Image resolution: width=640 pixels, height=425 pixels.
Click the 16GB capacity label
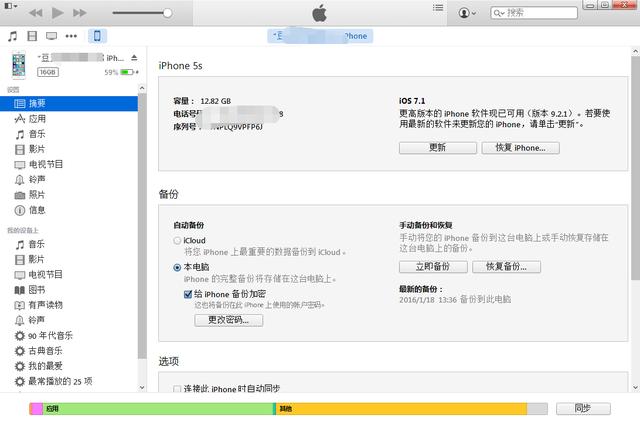[x=48, y=72]
